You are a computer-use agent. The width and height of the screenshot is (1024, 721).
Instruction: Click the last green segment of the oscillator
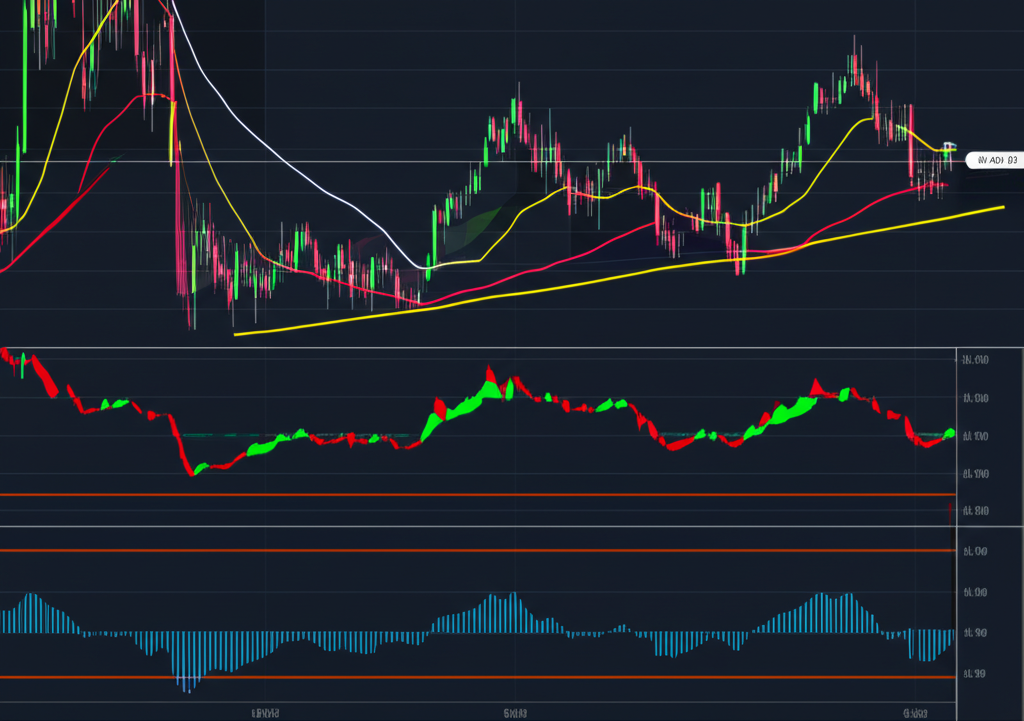click(948, 434)
